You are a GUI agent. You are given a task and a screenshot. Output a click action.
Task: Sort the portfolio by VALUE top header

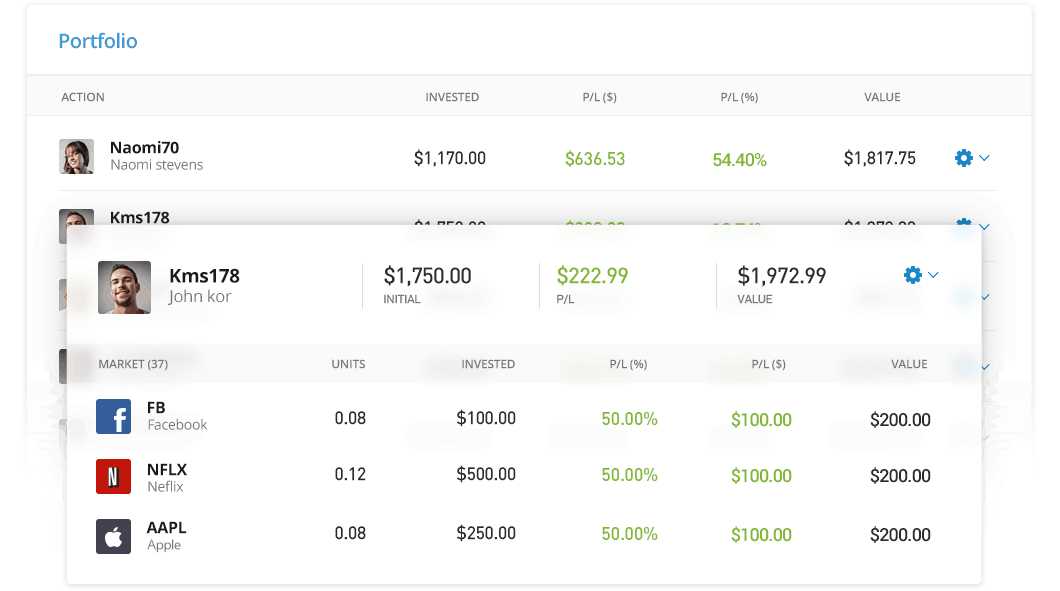click(882, 97)
